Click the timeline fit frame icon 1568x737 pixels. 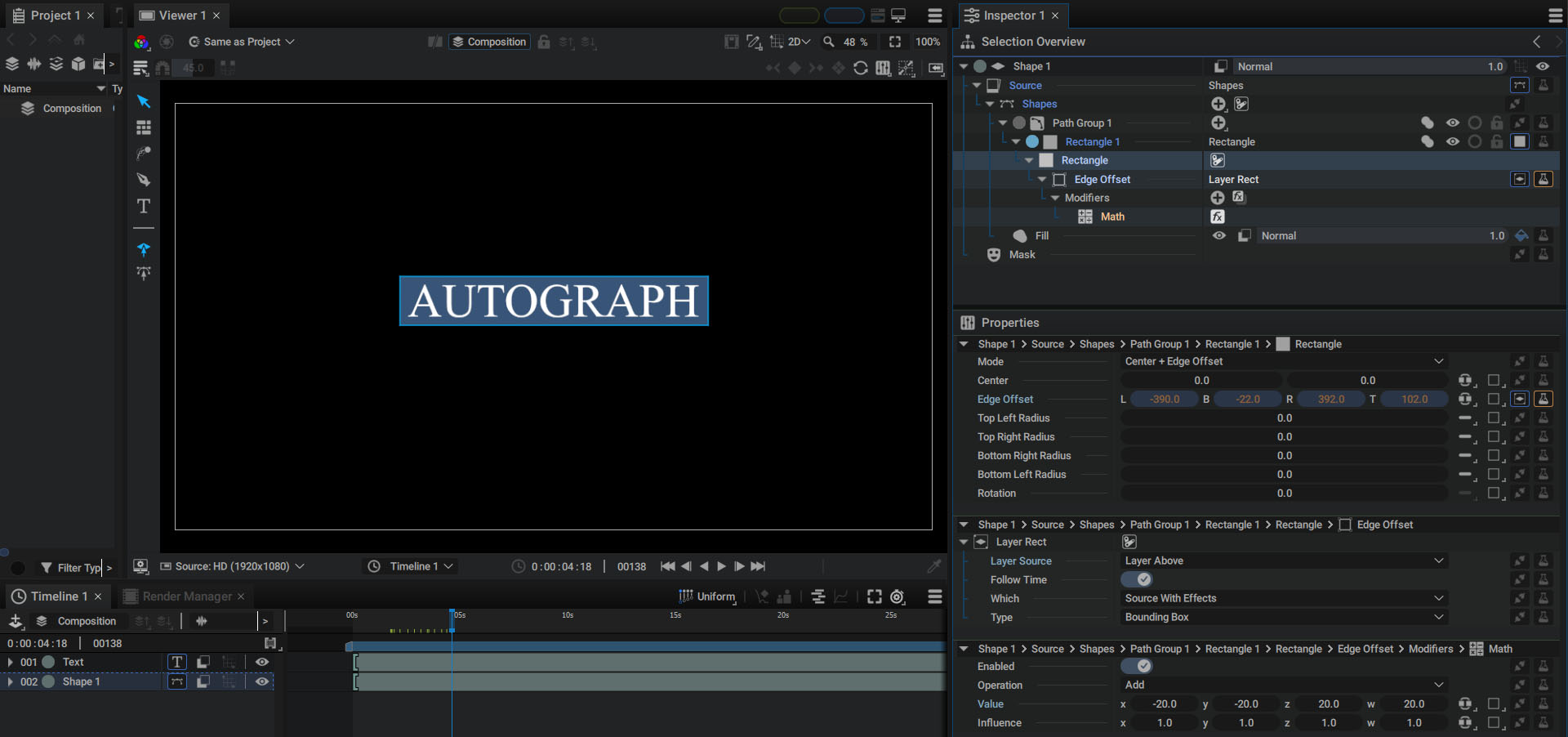(874, 596)
